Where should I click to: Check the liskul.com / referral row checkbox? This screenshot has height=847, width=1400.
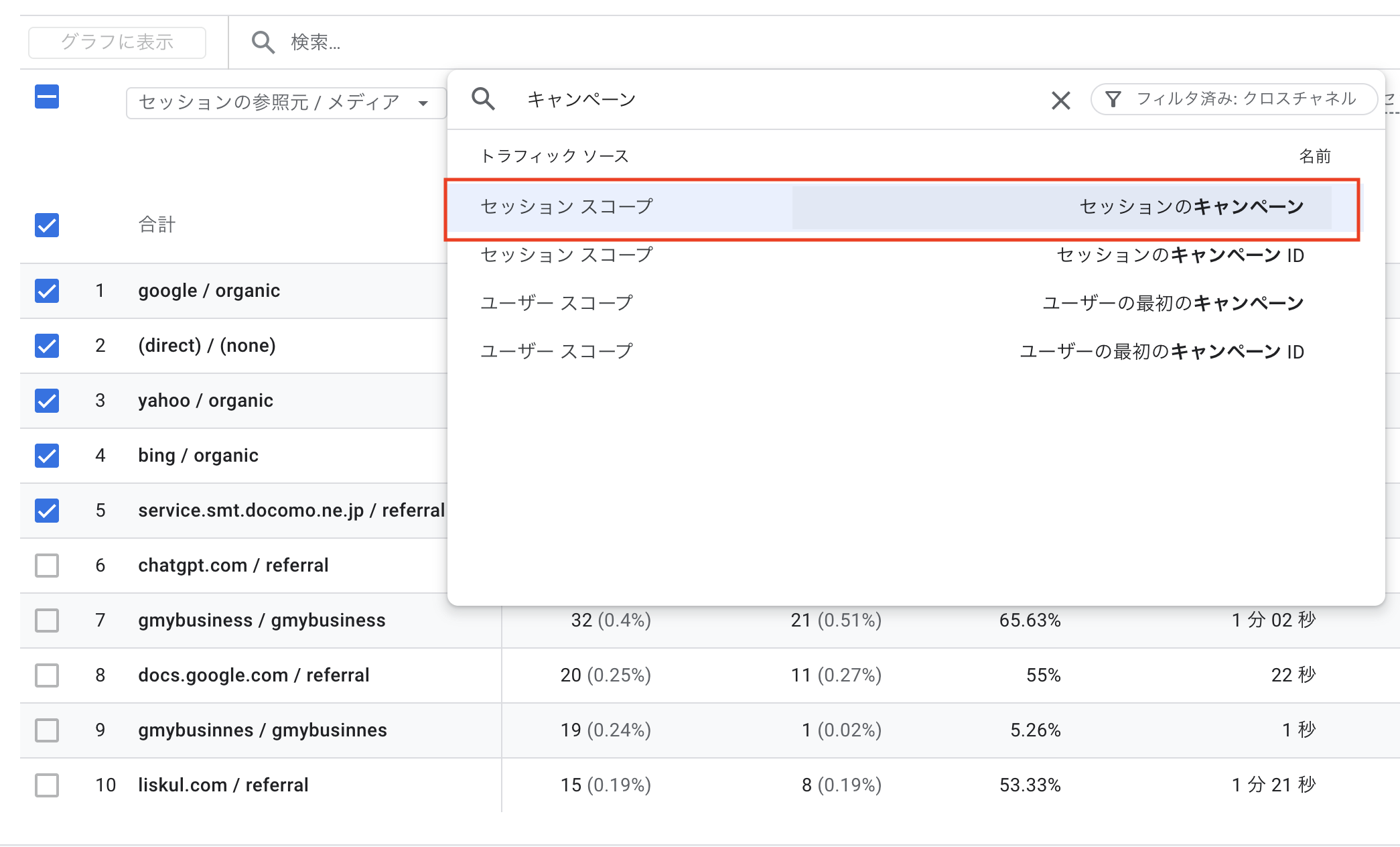click(47, 785)
